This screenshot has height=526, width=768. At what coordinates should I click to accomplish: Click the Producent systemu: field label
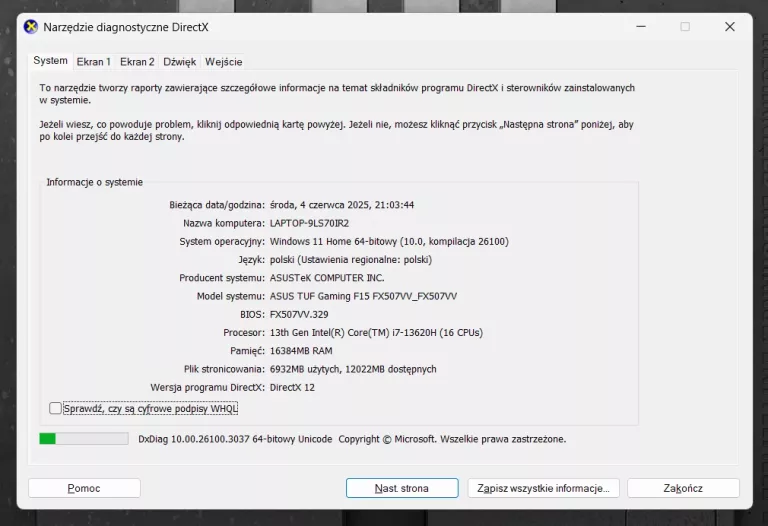(x=222, y=278)
